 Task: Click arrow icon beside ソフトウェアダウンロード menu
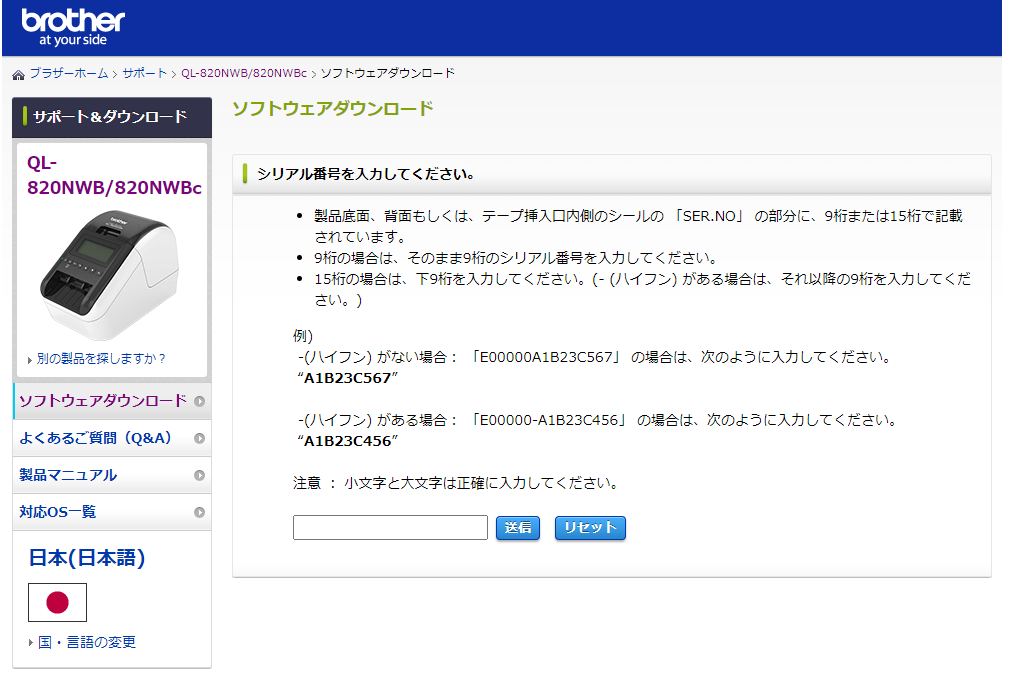tap(199, 401)
